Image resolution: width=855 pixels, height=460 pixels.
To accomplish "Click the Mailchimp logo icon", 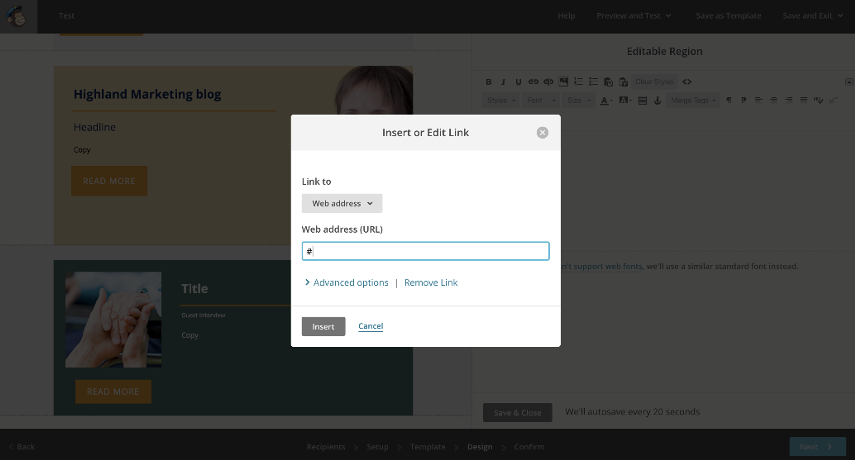I will (x=18, y=16).
